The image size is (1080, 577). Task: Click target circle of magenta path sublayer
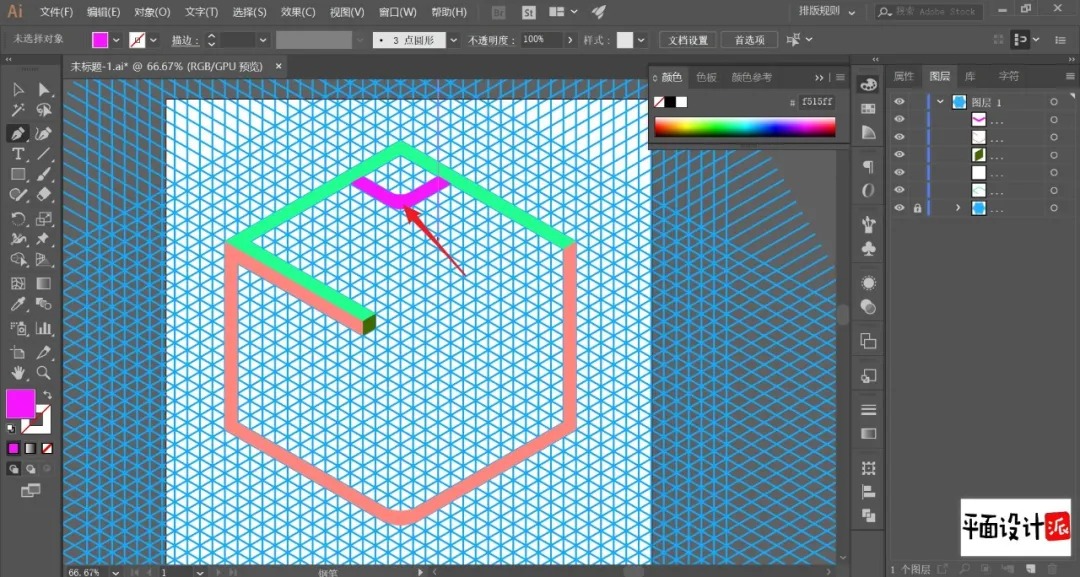[x=1054, y=119]
